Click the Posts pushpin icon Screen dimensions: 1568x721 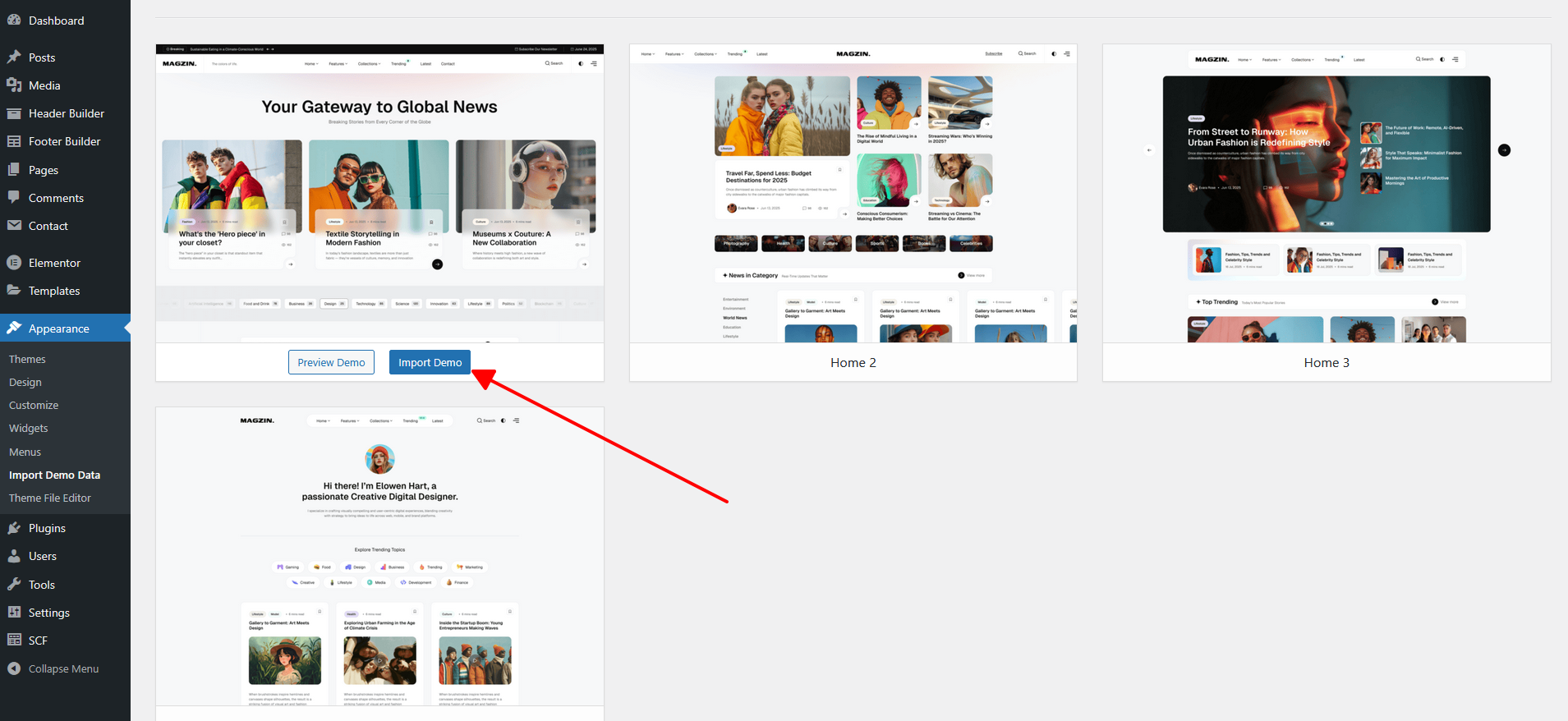(14, 57)
